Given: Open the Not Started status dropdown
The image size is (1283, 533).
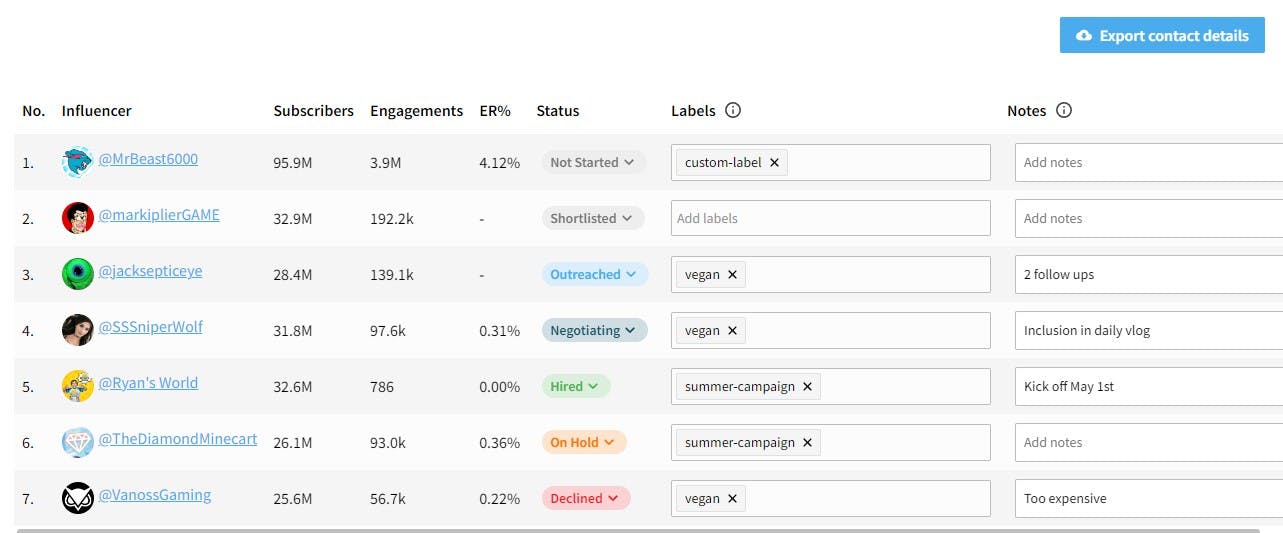Looking at the screenshot, I should 593,162.
